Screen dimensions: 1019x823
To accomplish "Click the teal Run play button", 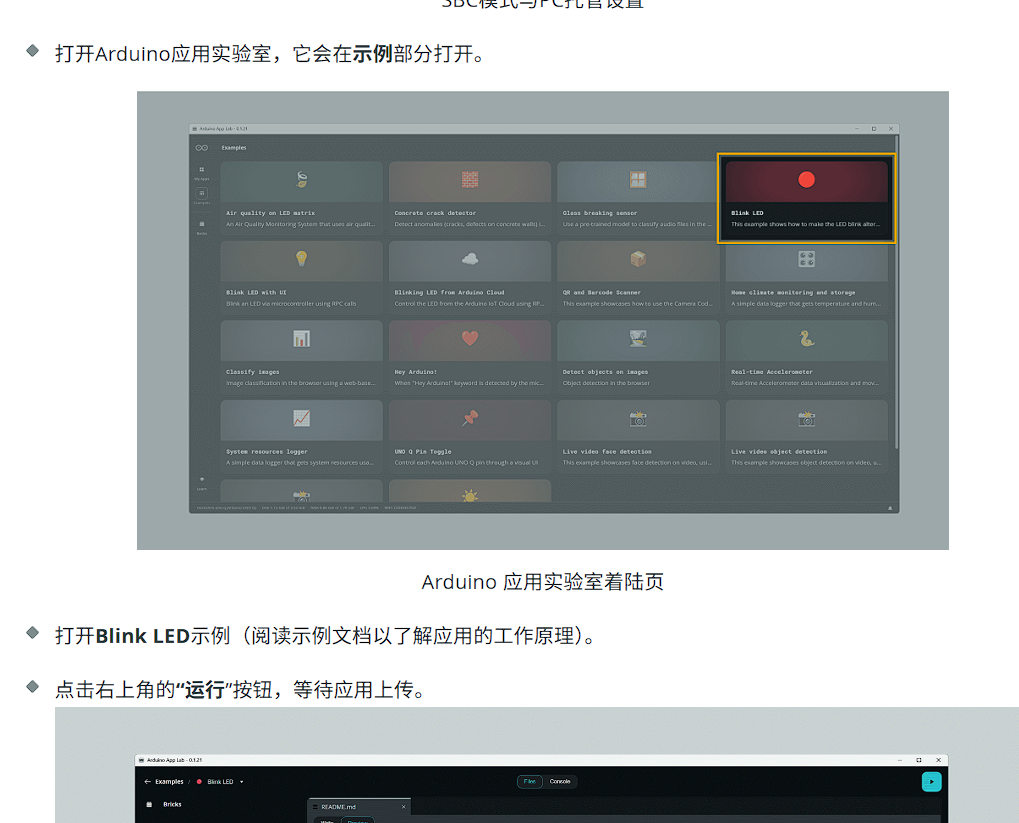I will click(931, 781).
